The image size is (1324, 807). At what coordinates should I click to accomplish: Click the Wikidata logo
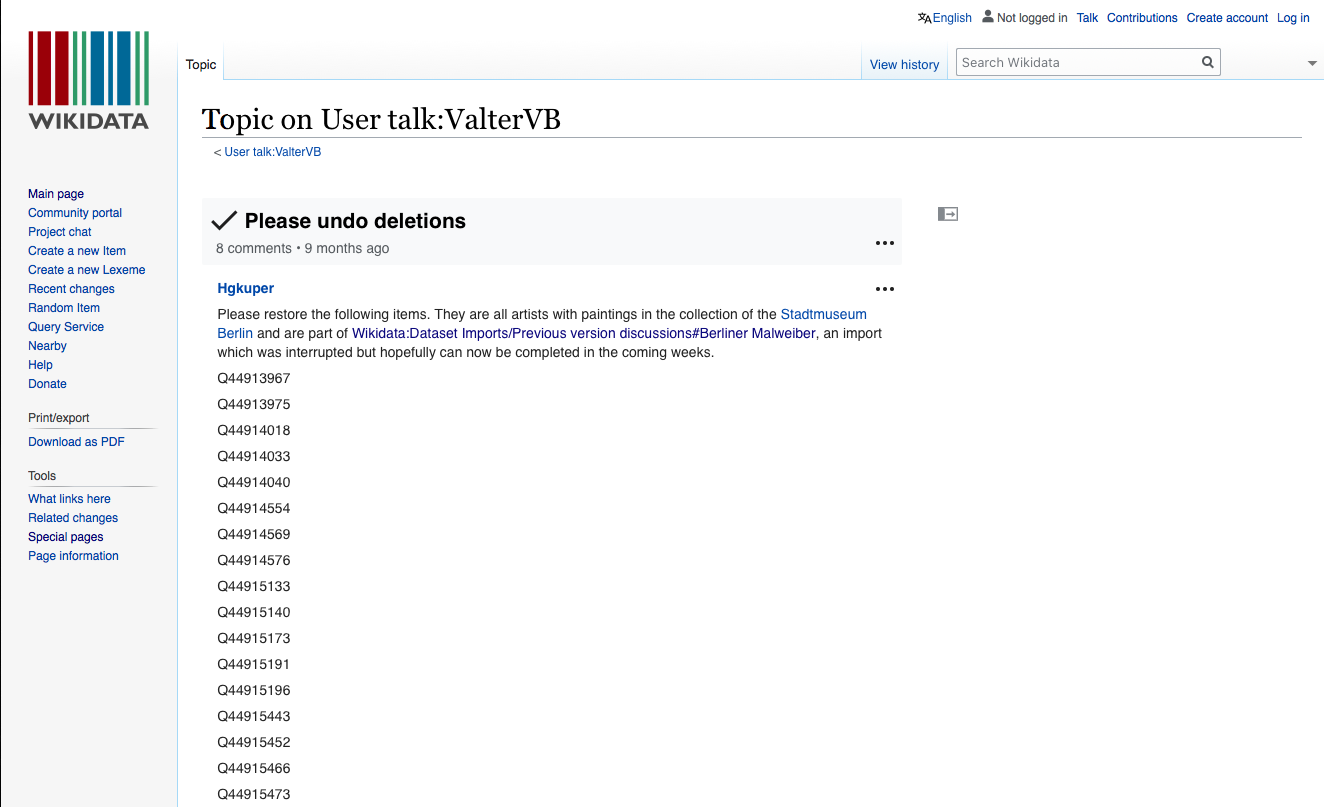click(88, 80)
